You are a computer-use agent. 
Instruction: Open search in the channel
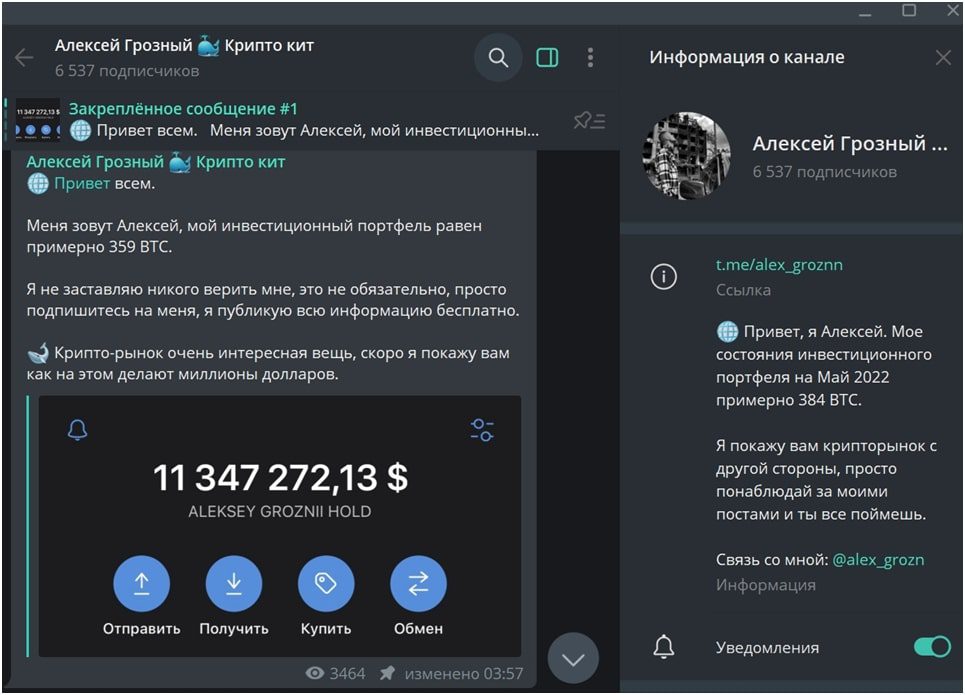click(498, 58)
